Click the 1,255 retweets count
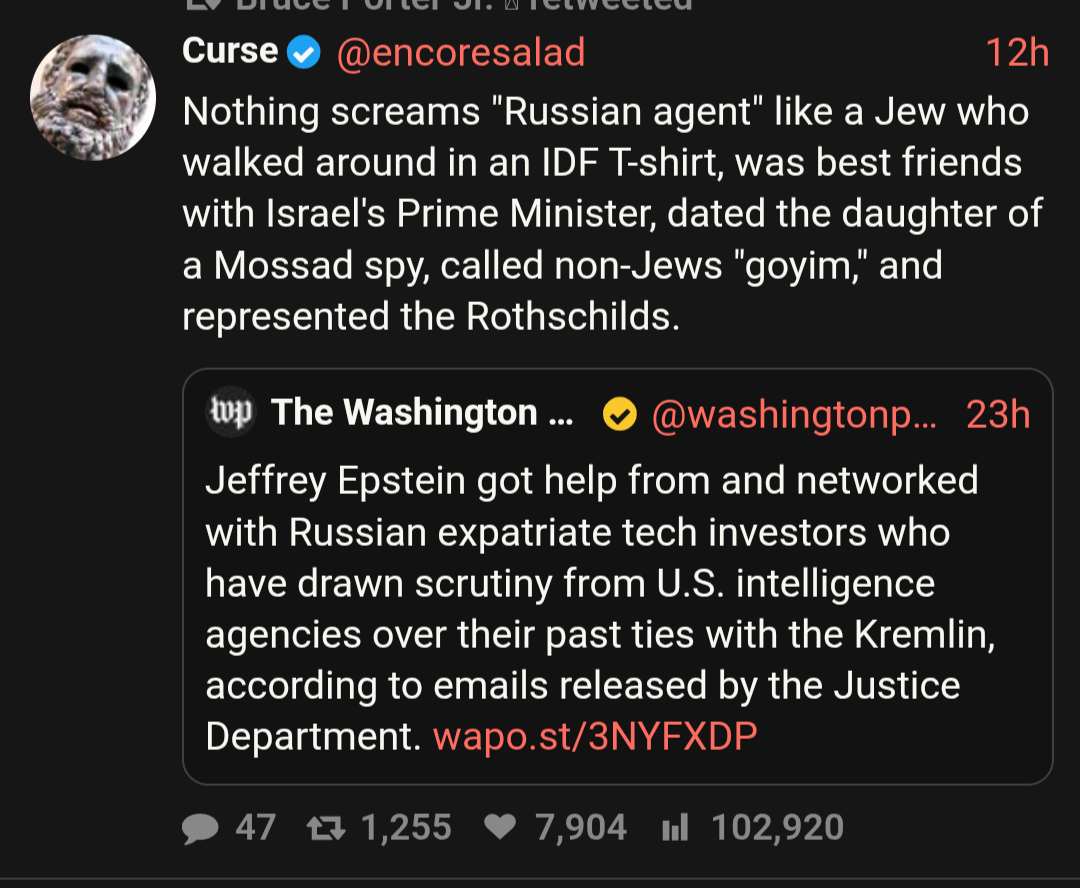 point(406,828)
